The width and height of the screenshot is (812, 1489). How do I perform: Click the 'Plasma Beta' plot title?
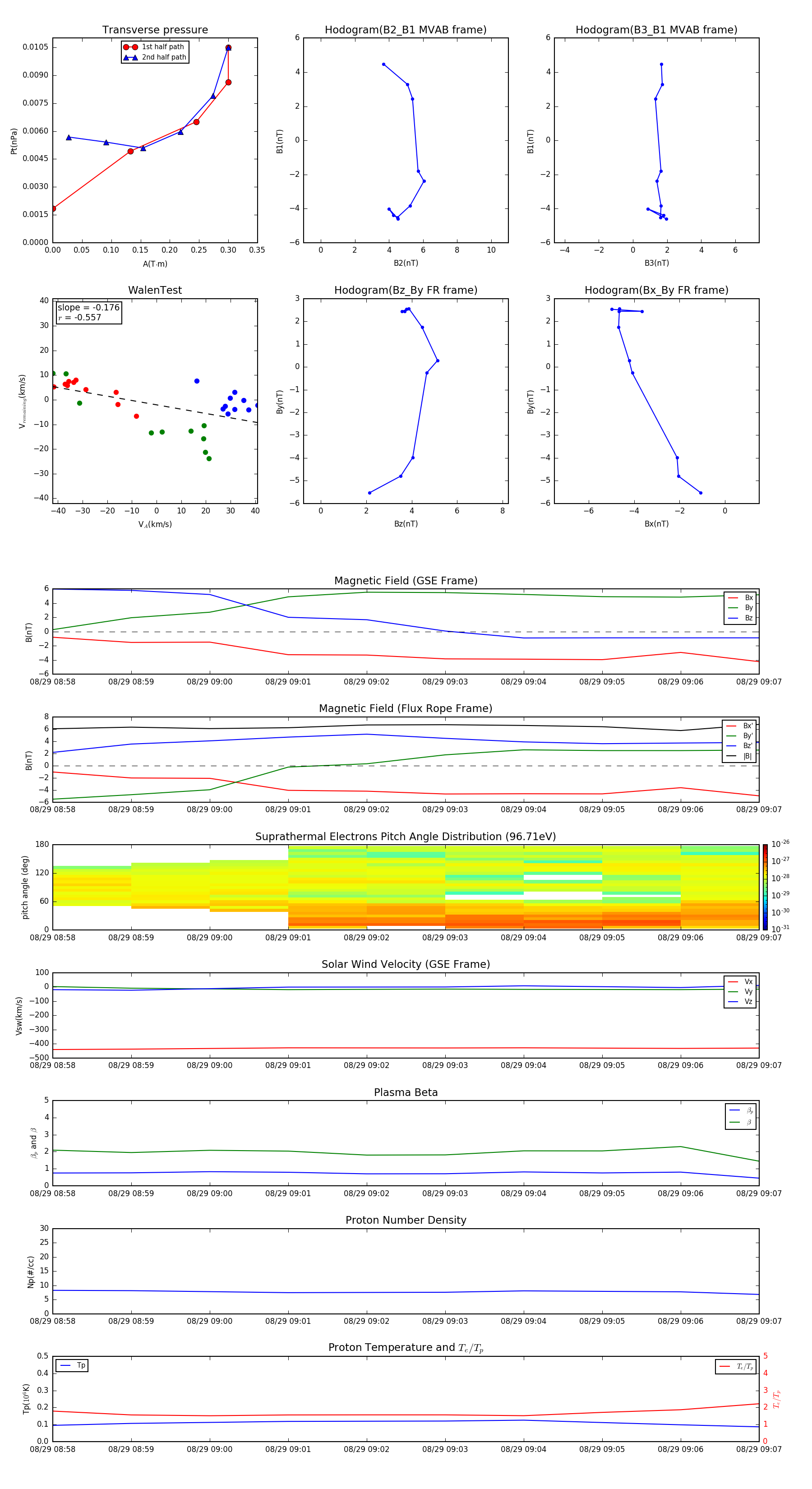406,1092
